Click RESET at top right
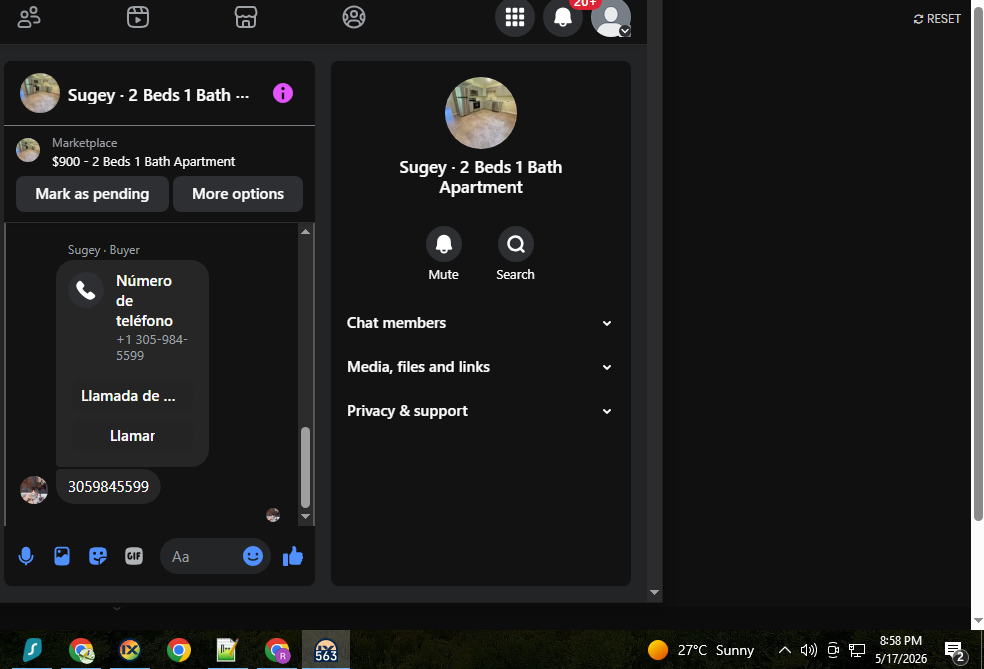 (937, 19)
